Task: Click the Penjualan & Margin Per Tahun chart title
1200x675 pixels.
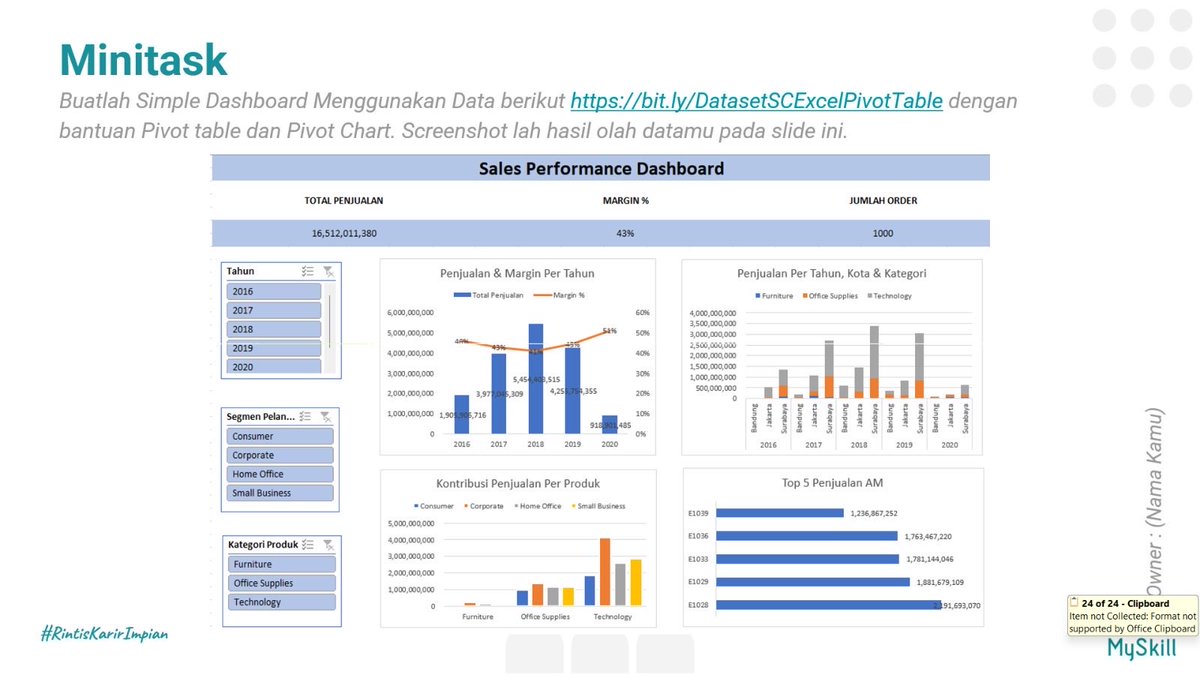Action: pyautogui.click(x=517, y=273)
